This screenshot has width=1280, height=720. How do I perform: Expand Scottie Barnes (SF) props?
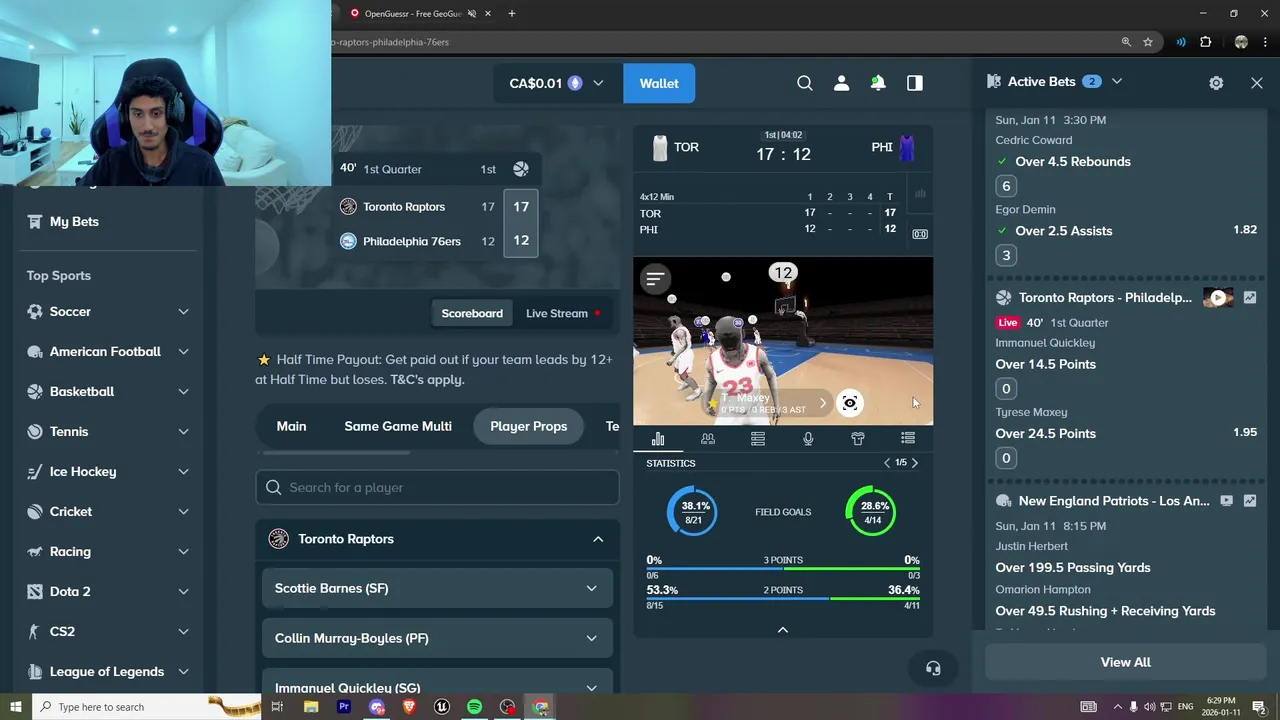(x=437, y=588)
